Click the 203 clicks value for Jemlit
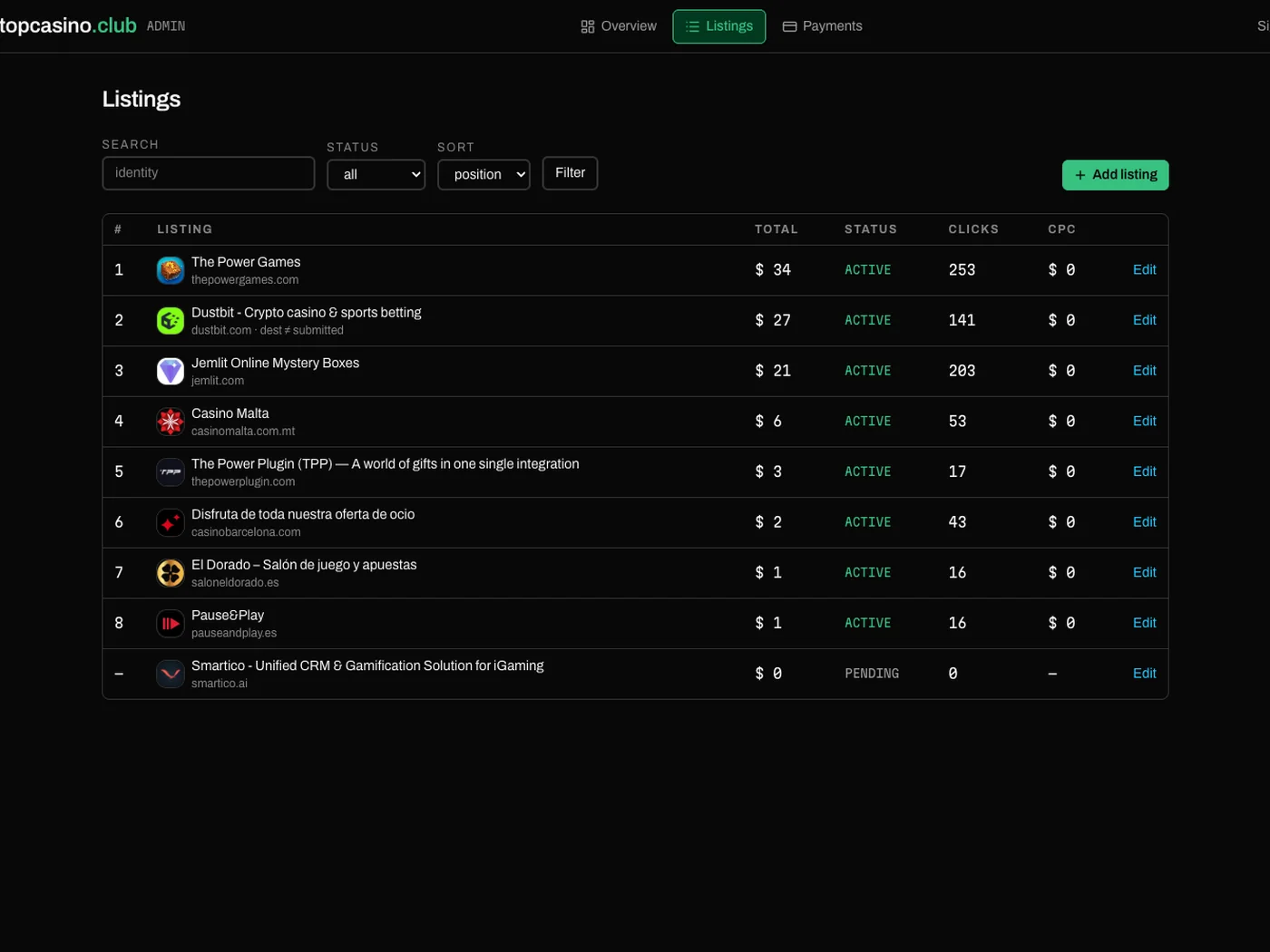Image resolution: width=1270 pixels, height=952 pixels. click(962, 371)
